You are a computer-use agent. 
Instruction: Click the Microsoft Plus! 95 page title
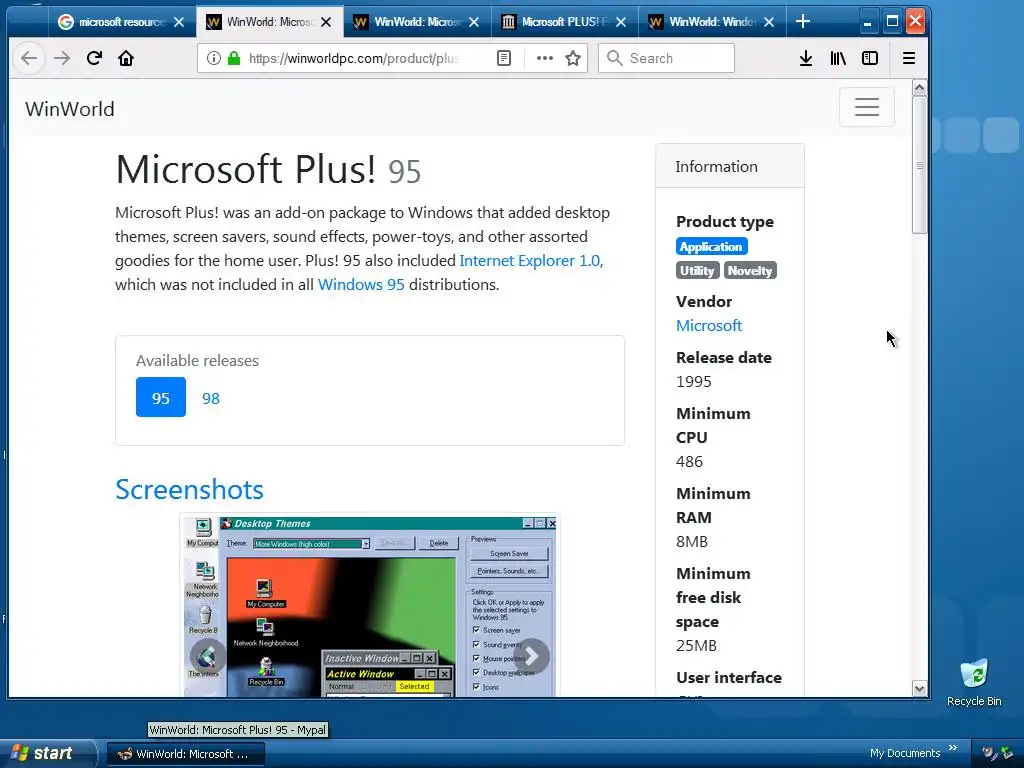(x=268, y=169)
